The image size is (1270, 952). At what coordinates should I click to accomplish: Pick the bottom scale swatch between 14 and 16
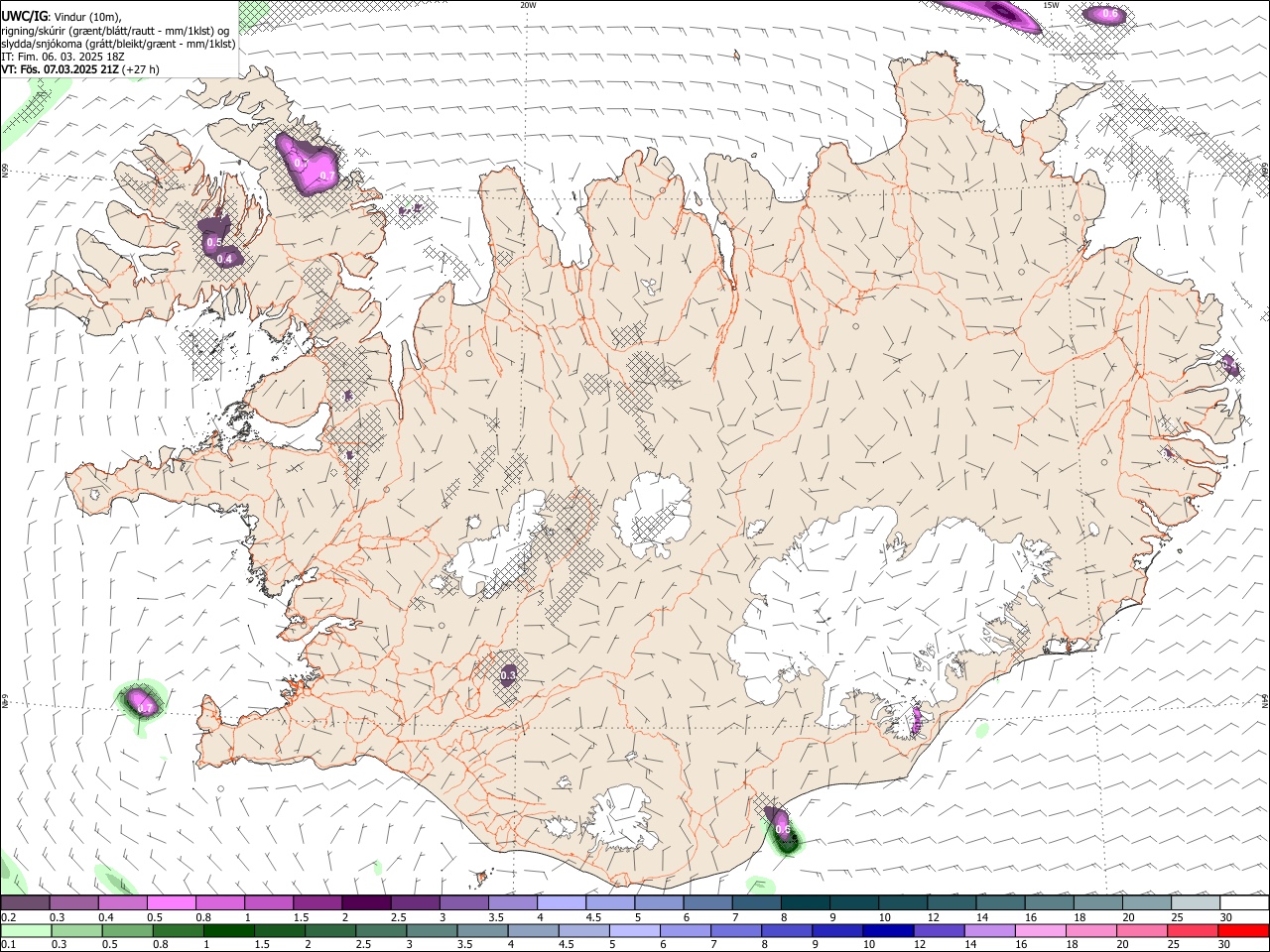coord(991,930)
